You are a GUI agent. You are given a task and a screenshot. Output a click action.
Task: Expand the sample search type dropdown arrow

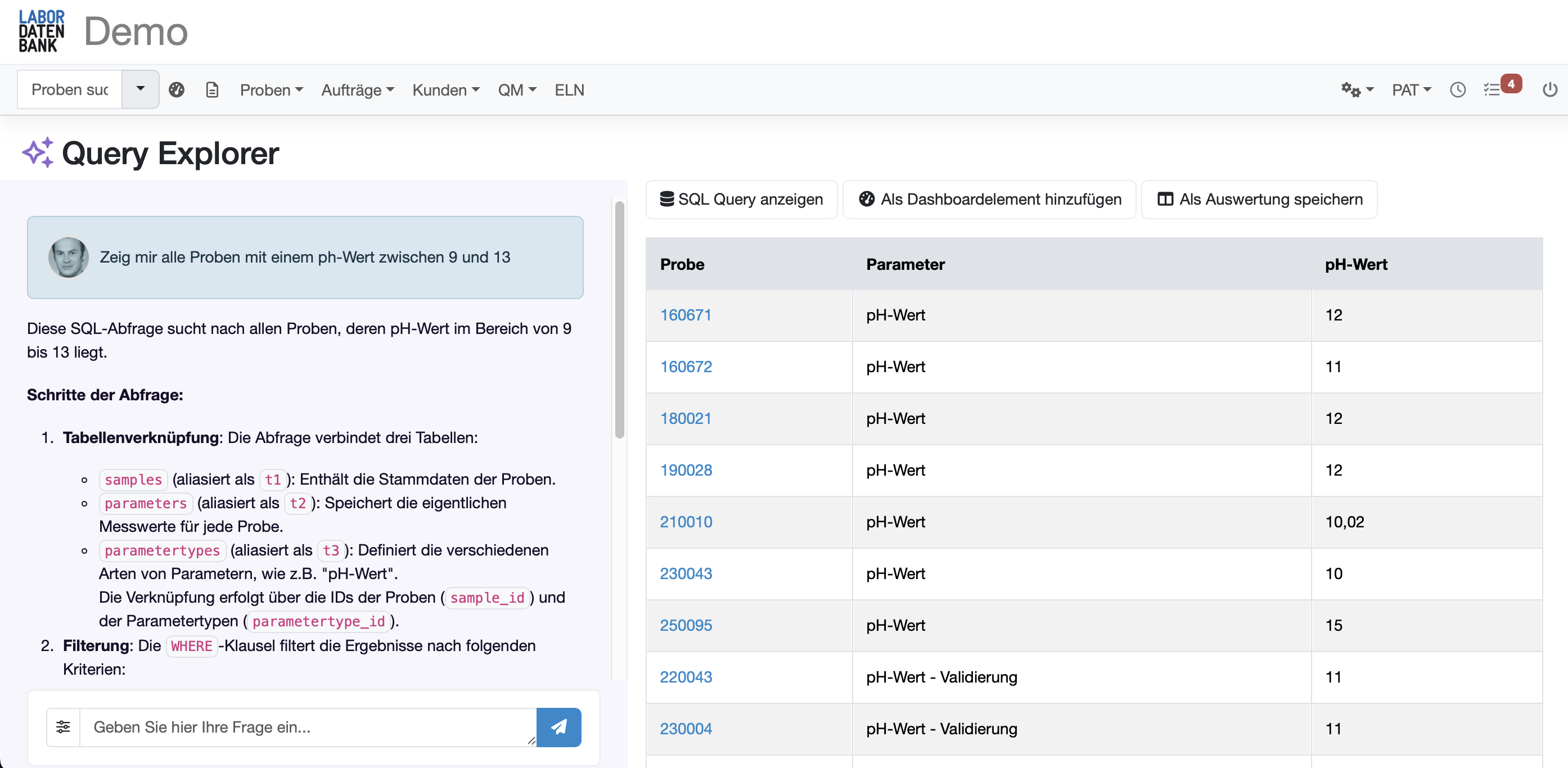[x=141, y=89]
